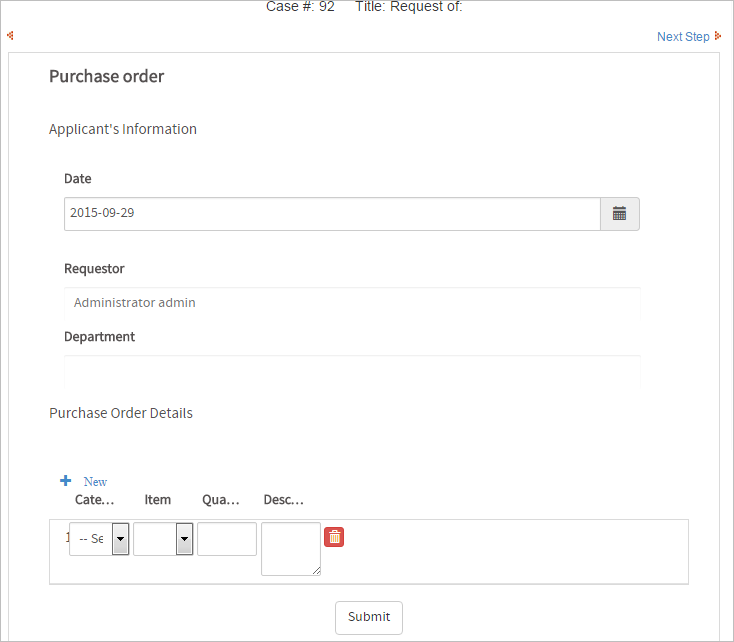
Task: Click the Date input field
Action: 332,214
